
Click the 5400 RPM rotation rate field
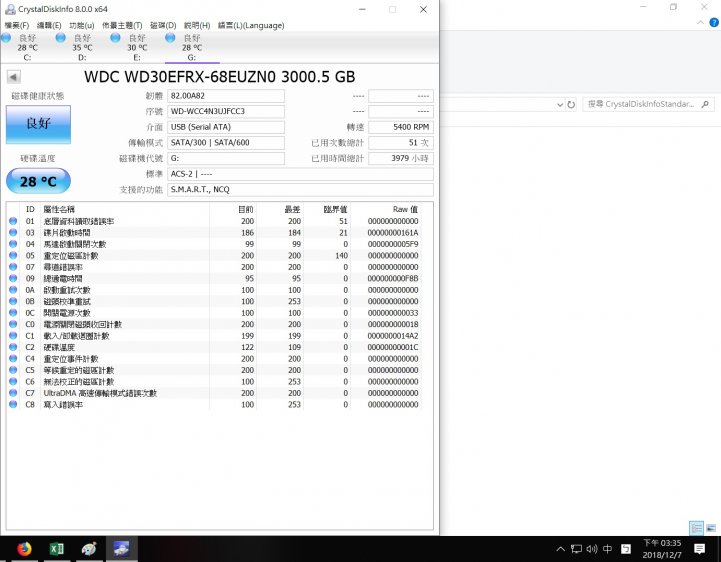click(401, 127)
